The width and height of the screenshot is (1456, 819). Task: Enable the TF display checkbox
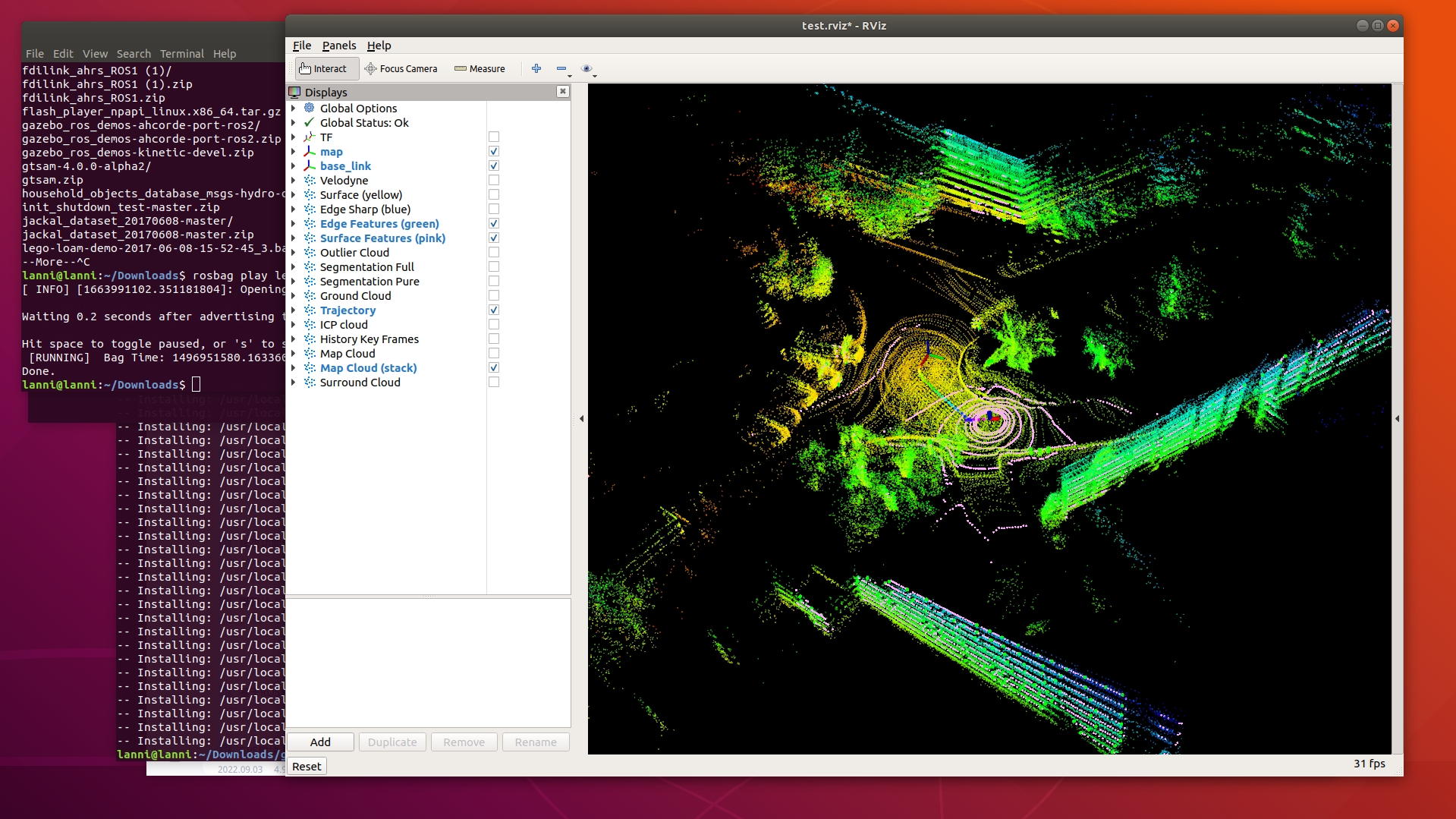pyautogui.click(x=494, y=137)
